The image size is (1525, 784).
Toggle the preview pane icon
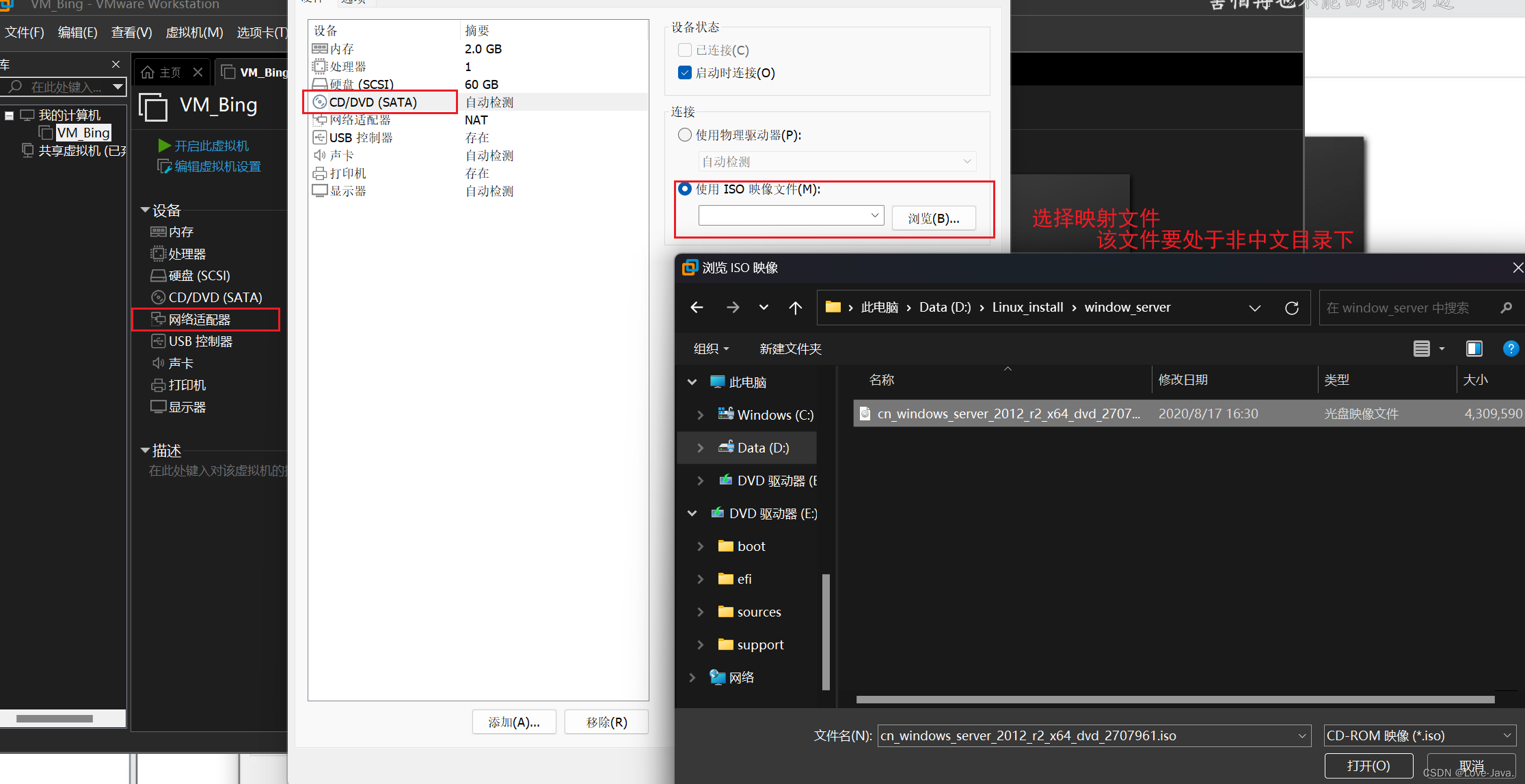coord(1474,349)
